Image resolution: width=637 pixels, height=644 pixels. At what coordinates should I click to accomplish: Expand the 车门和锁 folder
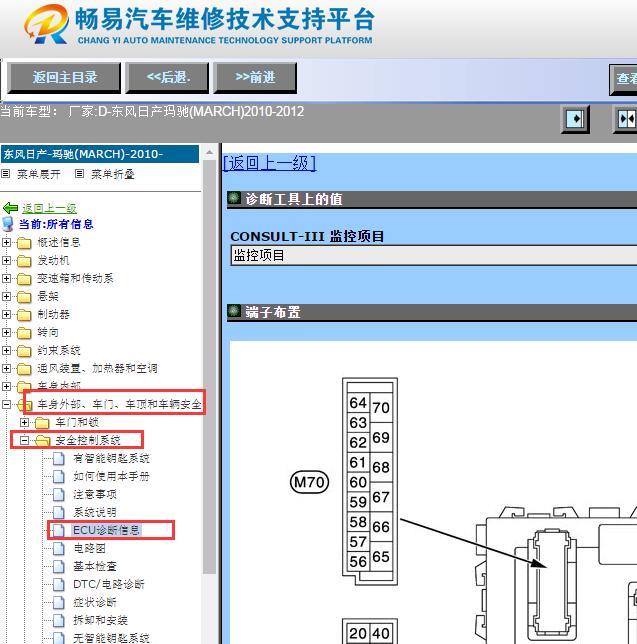(x=25, y=422)
